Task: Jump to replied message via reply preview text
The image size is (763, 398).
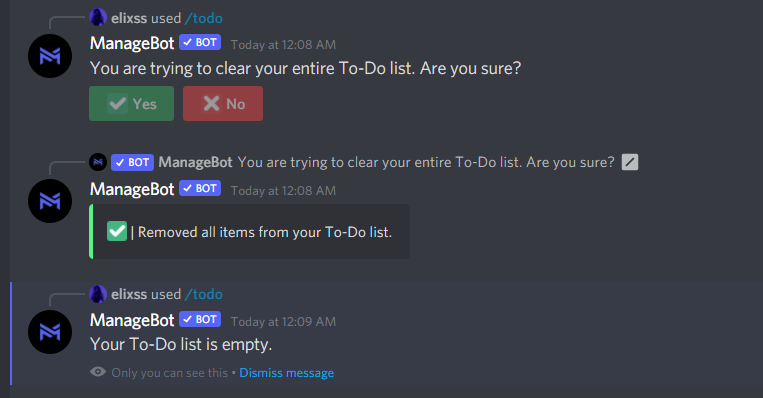Action: pyautogui.click(x=426, y=162)
